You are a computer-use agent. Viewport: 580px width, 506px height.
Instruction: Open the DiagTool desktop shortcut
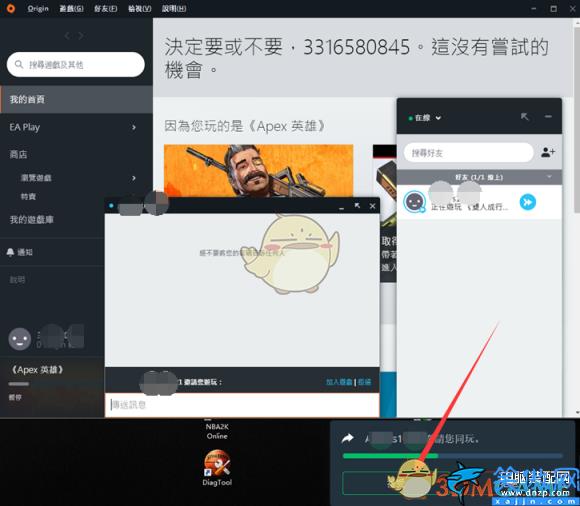tap(217, 468)
